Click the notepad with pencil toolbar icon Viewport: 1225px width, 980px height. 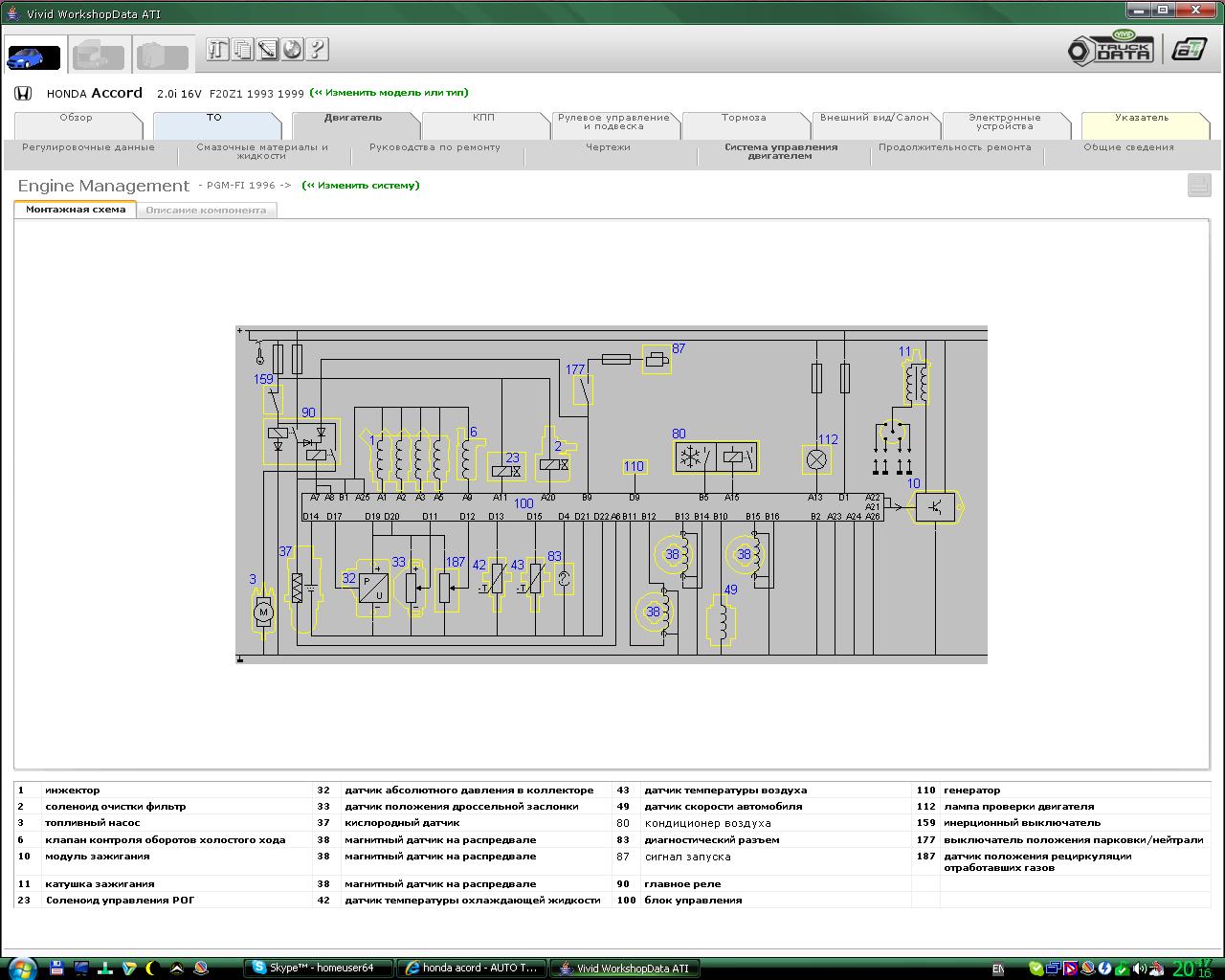(x=268, y=50)
